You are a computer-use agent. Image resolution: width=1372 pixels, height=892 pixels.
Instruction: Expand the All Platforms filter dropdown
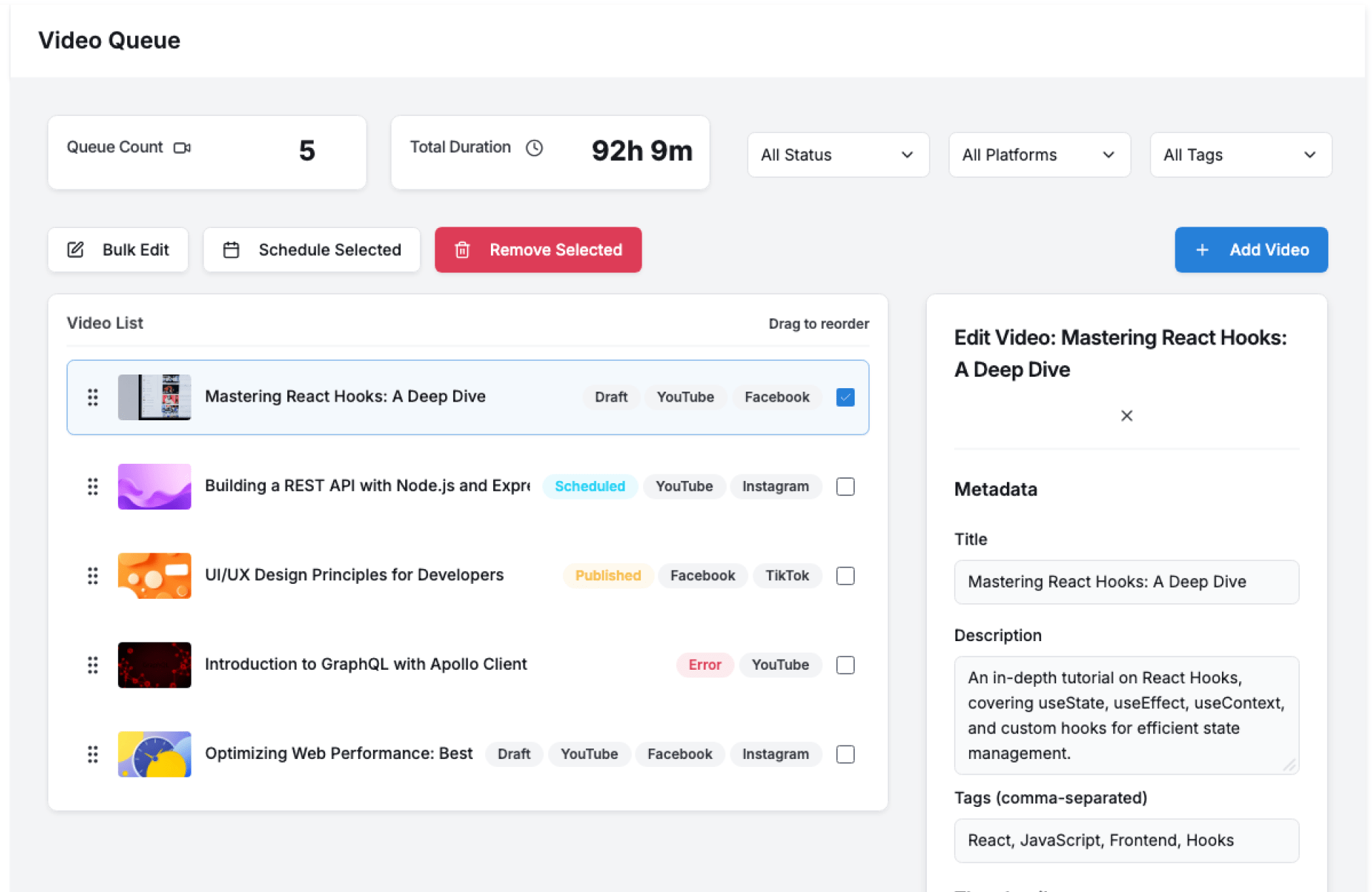click(x=1038, y=155)
